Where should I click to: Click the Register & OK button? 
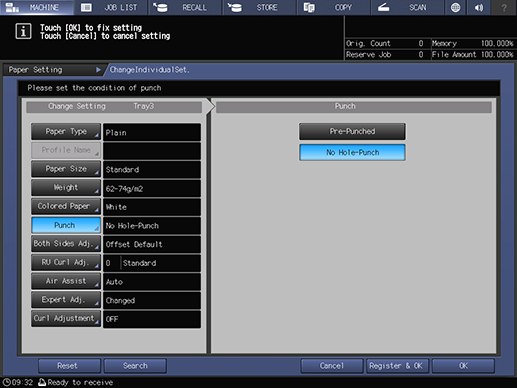click(x=397, y=366)
